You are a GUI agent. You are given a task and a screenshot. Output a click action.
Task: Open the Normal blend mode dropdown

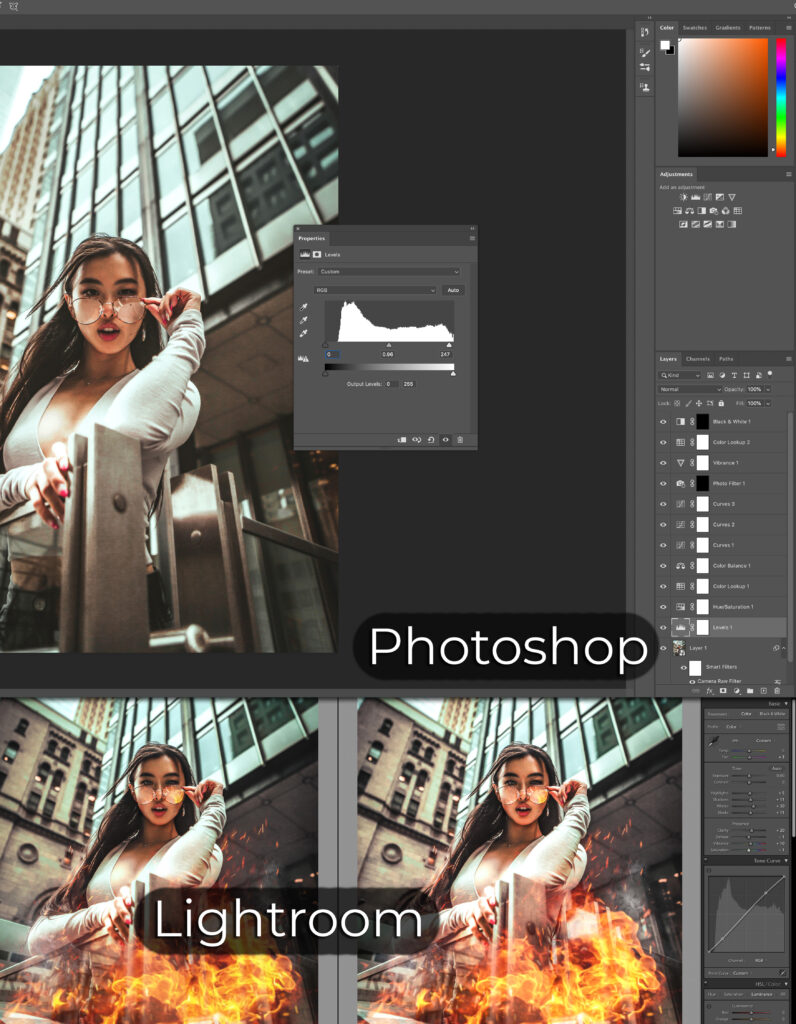click(689, 389)
